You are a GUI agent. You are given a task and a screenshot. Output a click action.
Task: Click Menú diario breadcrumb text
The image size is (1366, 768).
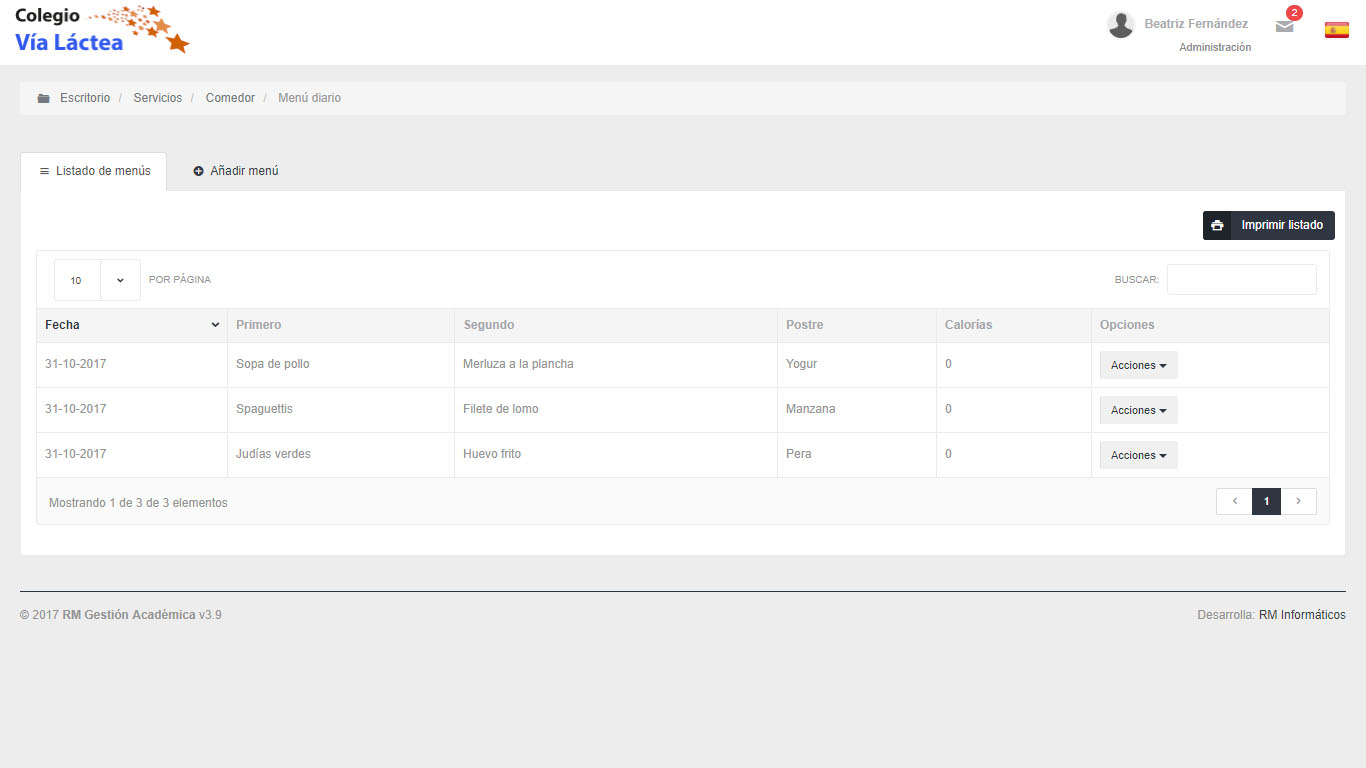coord(309,98)
